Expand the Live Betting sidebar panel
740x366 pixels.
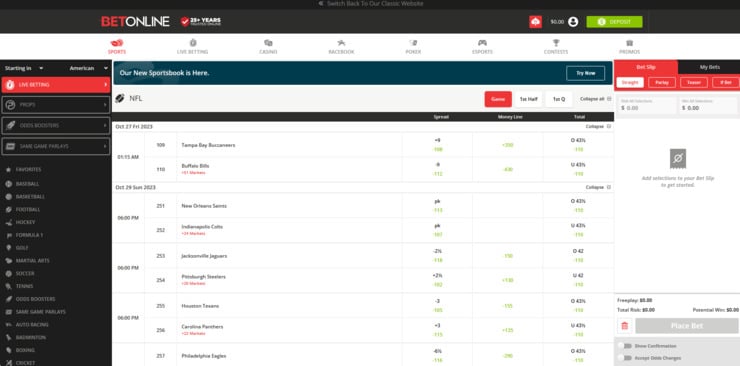pyautogui.click(x=56, y=85)
